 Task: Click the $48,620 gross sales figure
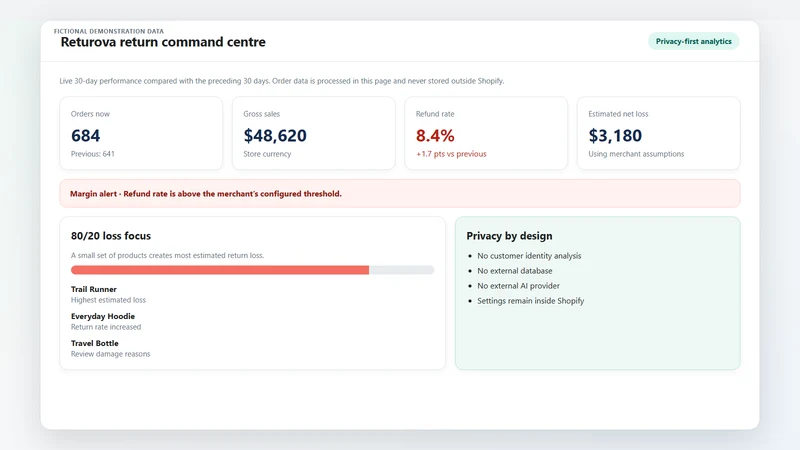tap(275, 136)
